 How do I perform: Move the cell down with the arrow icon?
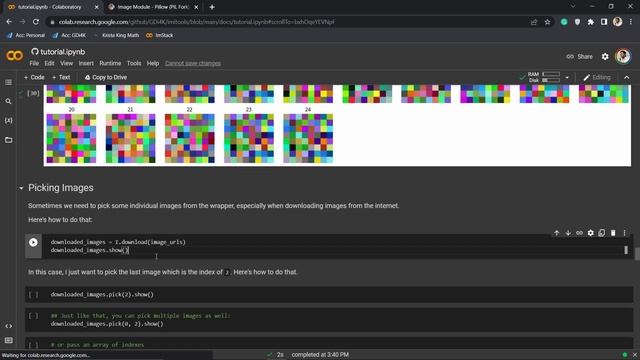pos(568,233)
